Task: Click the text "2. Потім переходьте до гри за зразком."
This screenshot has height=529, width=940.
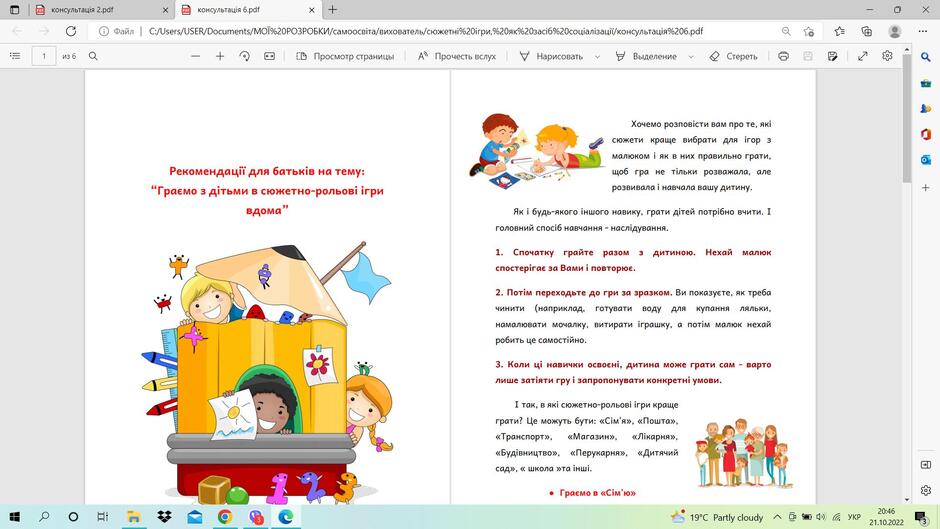Action: 583,292
